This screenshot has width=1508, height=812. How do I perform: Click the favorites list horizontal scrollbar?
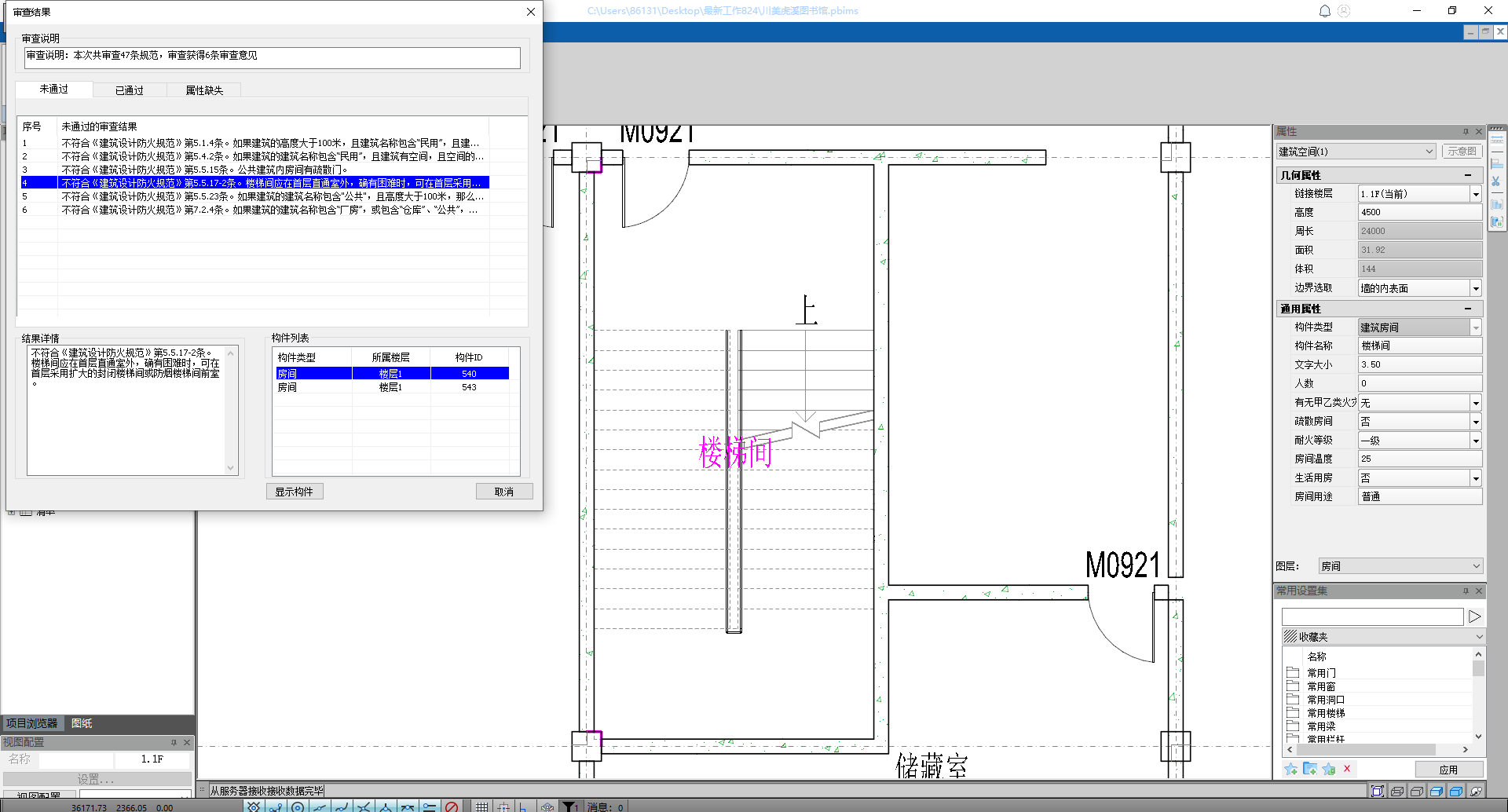point(1374,750)
